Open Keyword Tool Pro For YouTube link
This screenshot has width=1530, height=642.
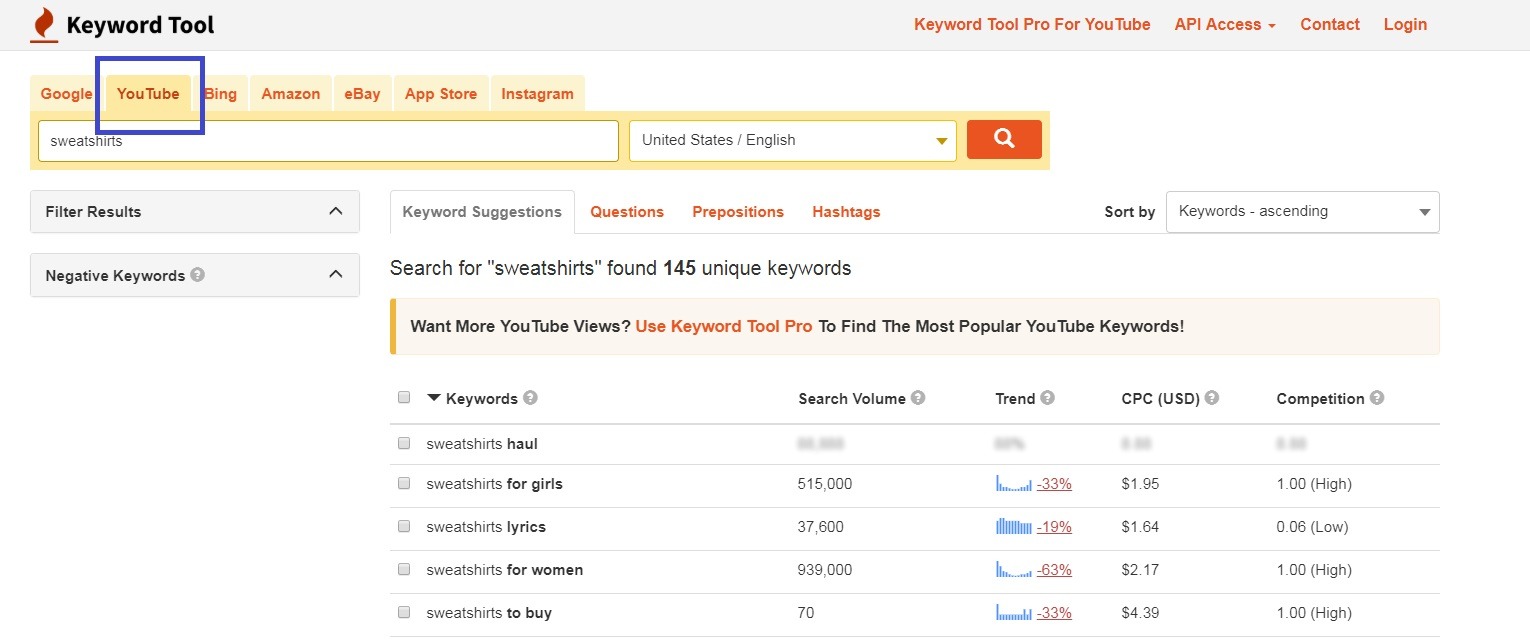click(x=1032, y=24)
